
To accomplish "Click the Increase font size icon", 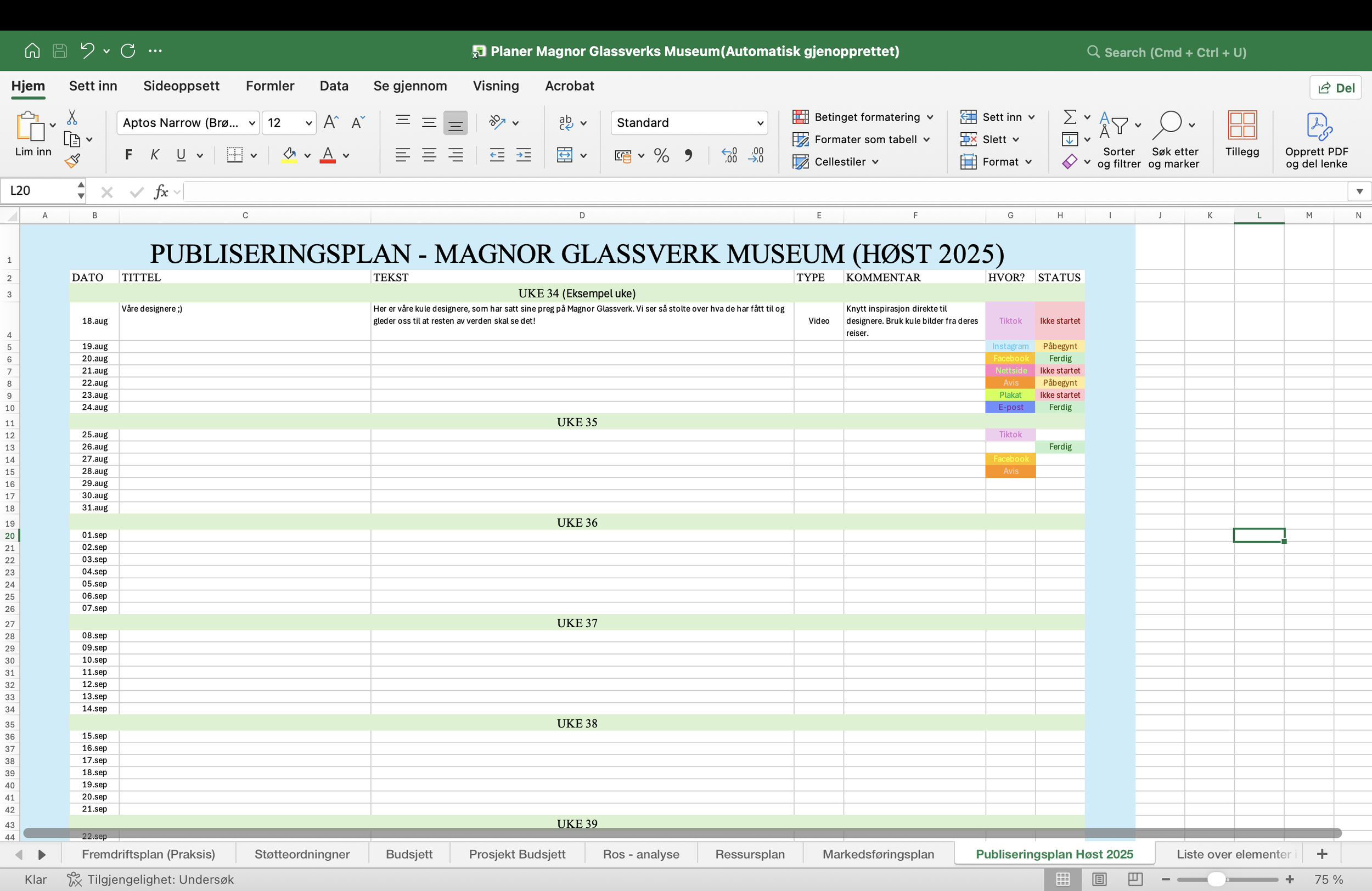I will (x=330, y=122).
